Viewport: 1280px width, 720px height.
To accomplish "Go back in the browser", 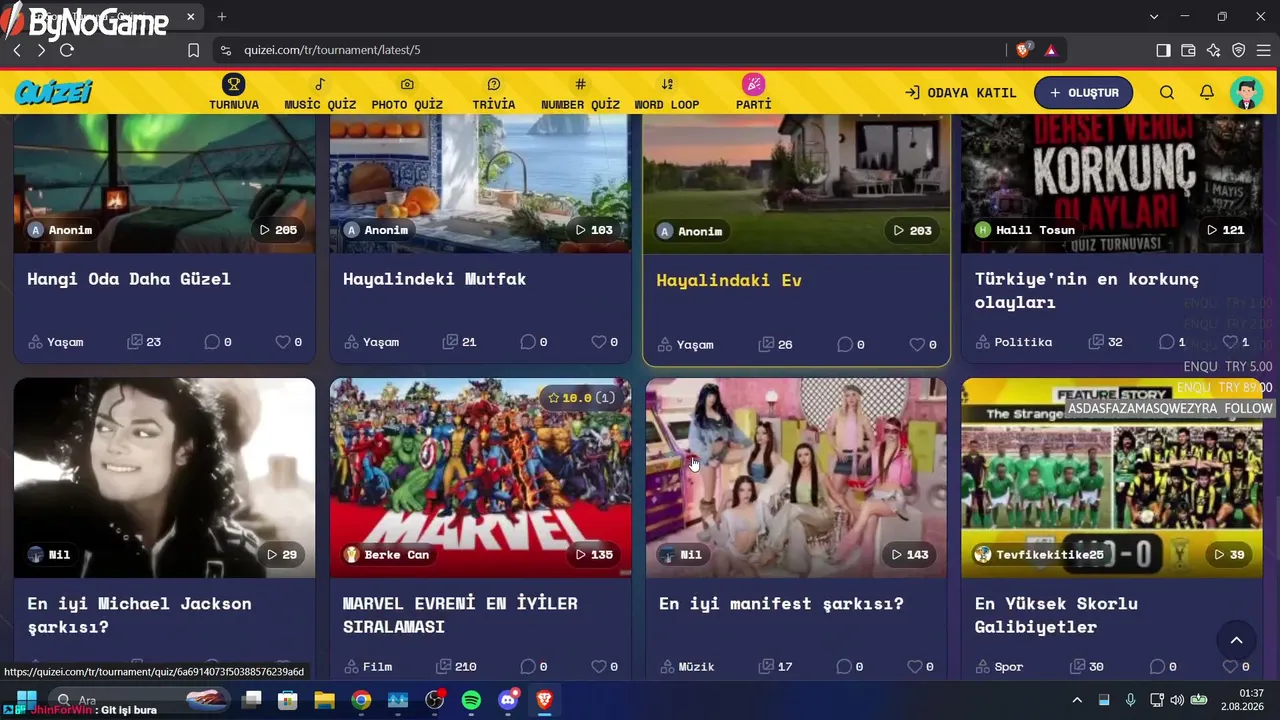I will [17, 50].
